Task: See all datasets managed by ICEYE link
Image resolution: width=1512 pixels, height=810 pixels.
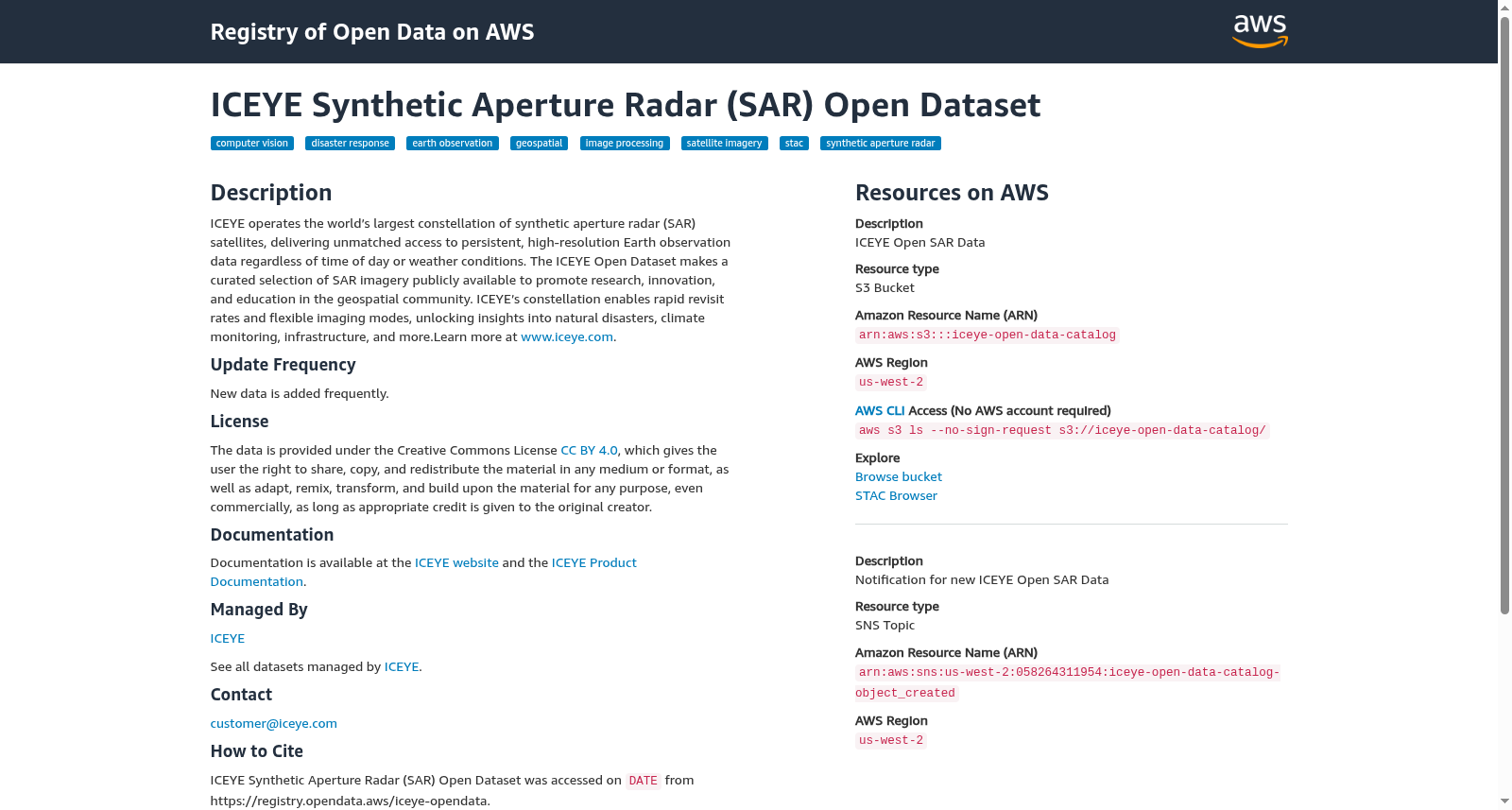Action: (x=402, y=667)
